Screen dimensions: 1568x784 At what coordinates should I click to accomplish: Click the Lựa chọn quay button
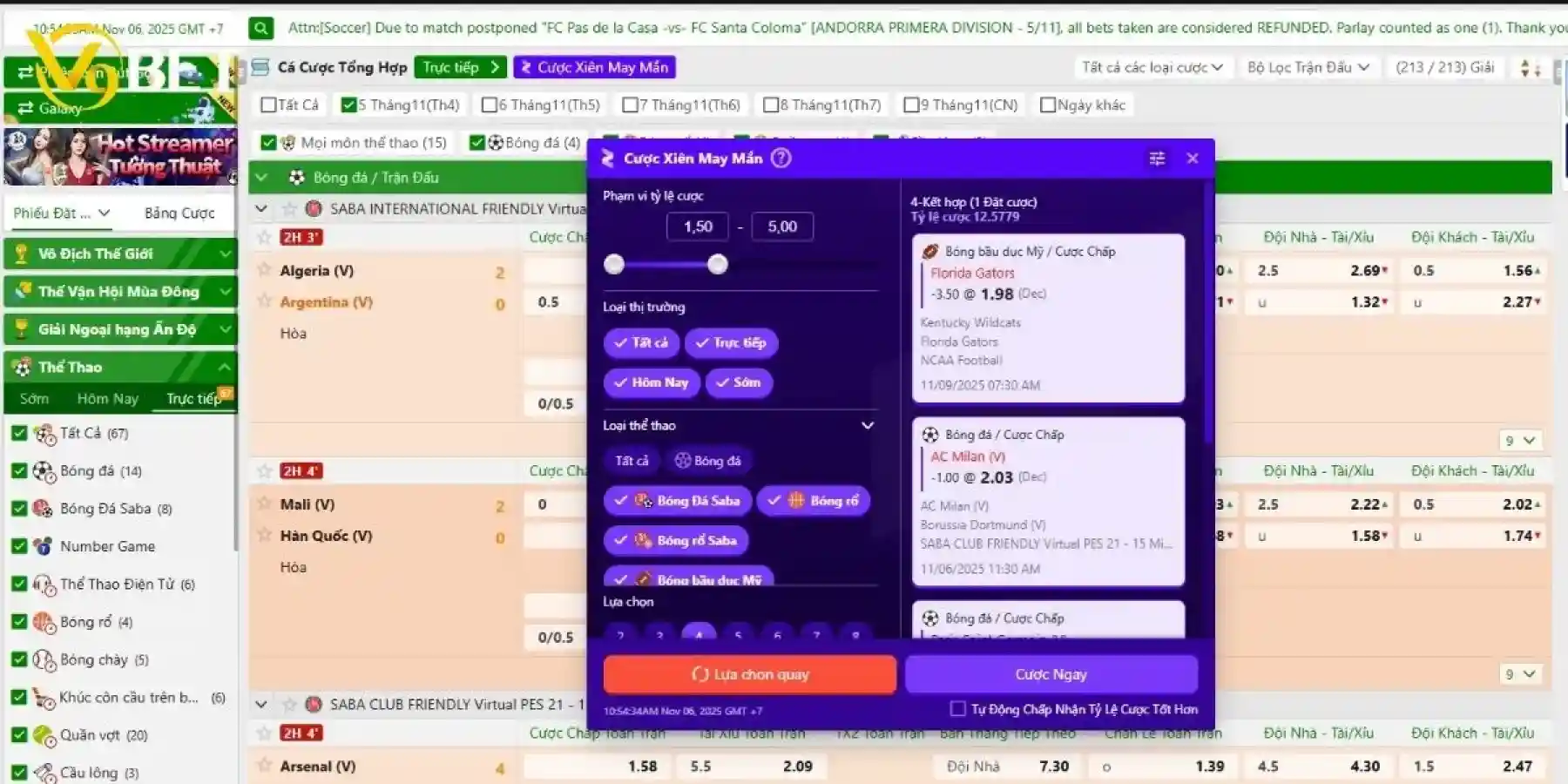[749, 674]
